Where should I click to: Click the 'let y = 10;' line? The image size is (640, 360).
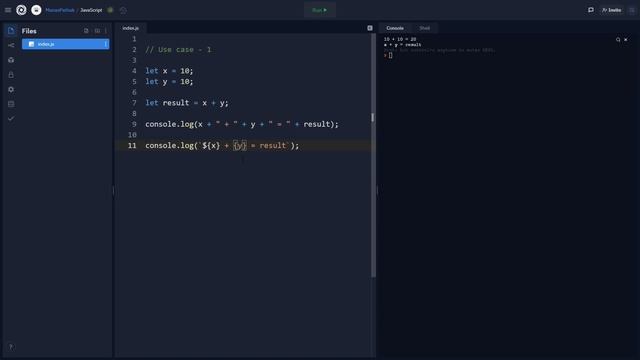click(169, 82)
